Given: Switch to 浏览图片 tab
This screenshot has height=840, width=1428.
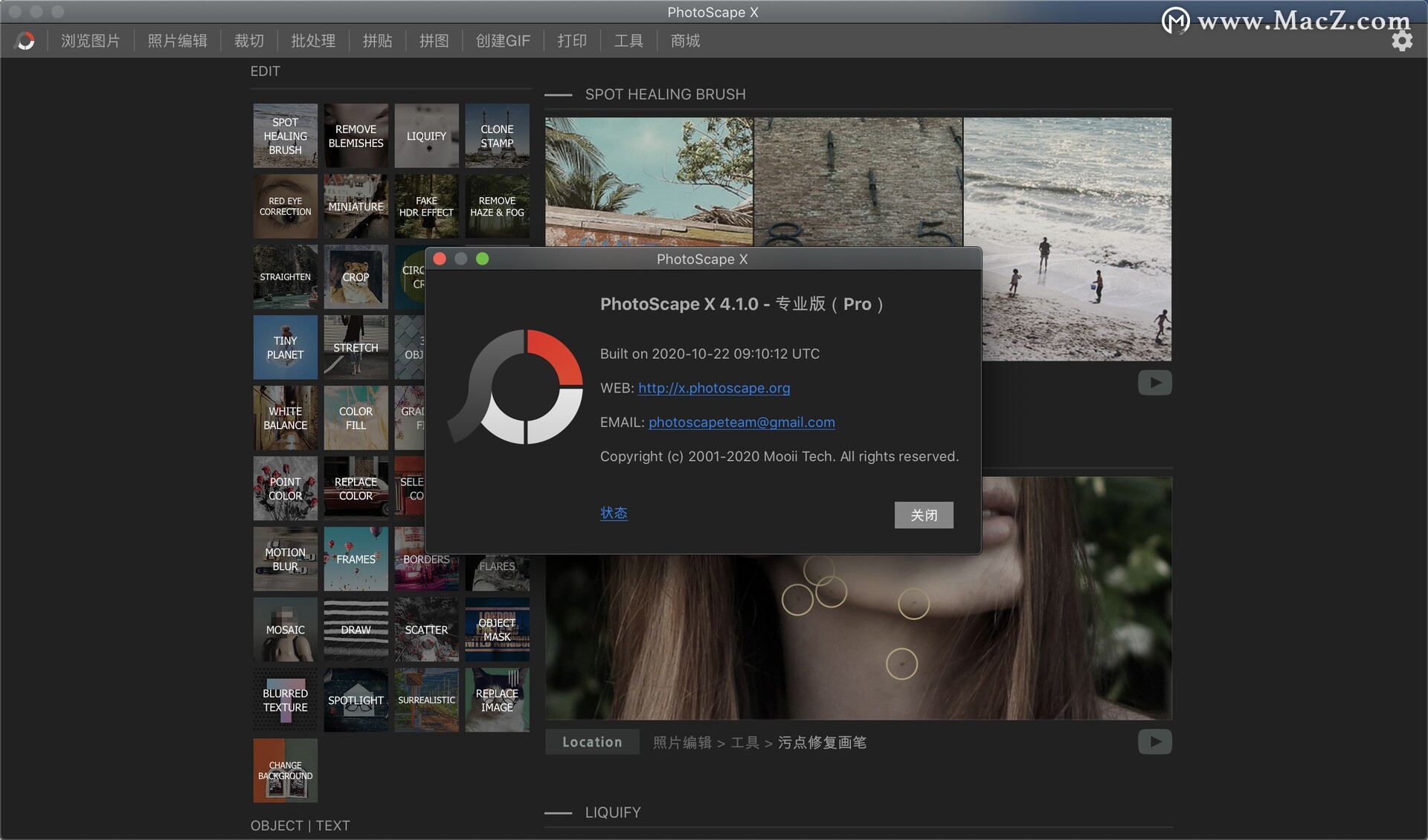Looking at the screenshot, I should click(x=91, y=41).
